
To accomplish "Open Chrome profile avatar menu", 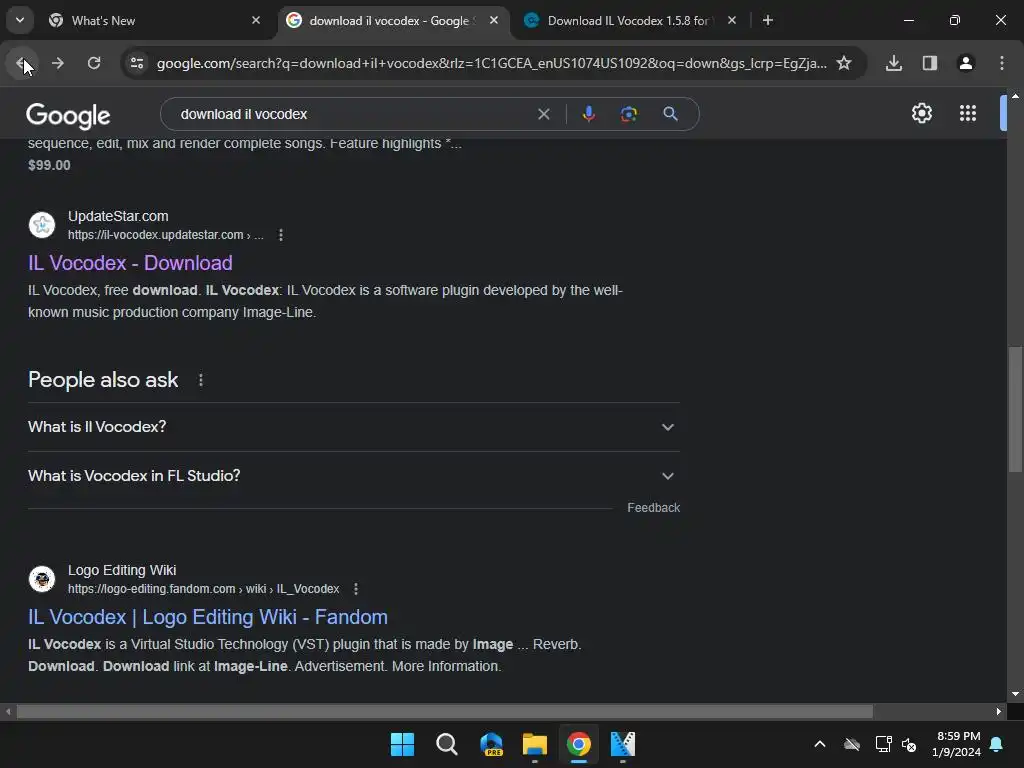I will [x=966, y=63].
